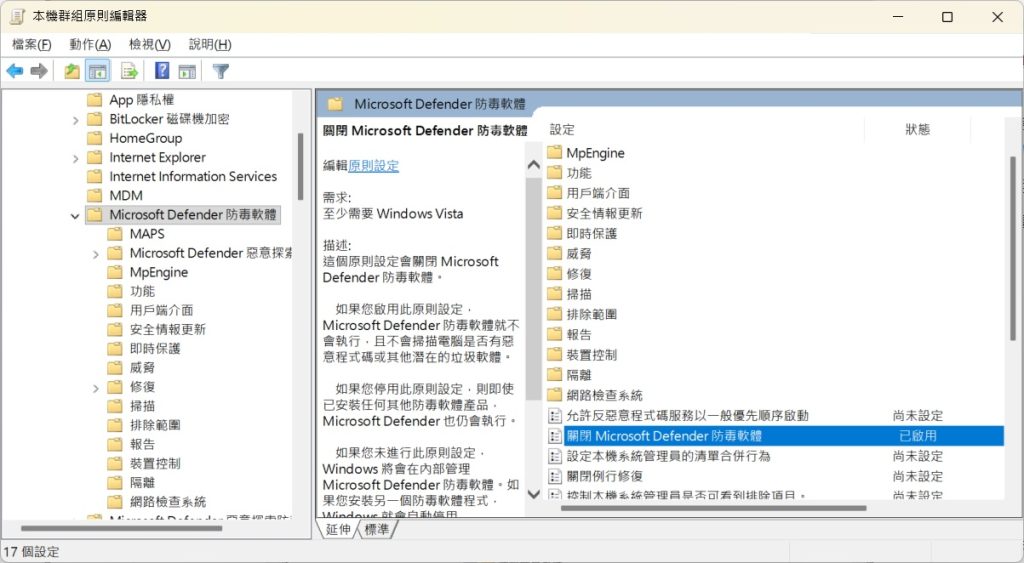Screen dimensions: 1024x563
Task: Switch to the 標準 tab
Action: click(x=377, y=529)
